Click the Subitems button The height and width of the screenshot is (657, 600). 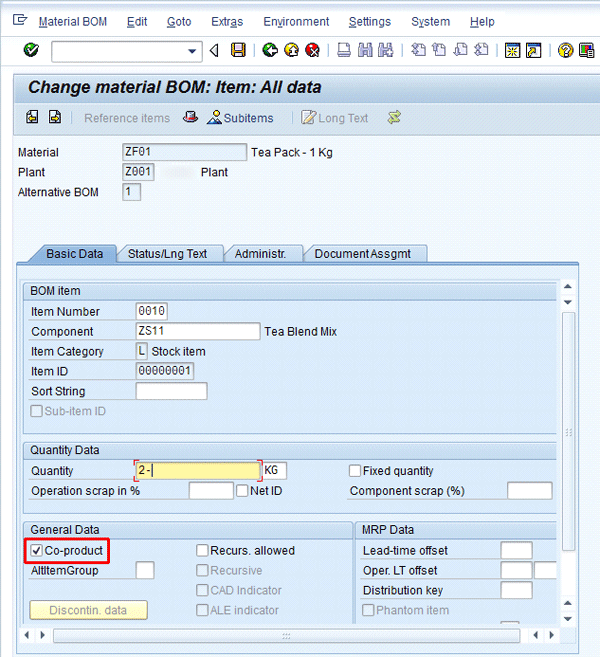240,118
